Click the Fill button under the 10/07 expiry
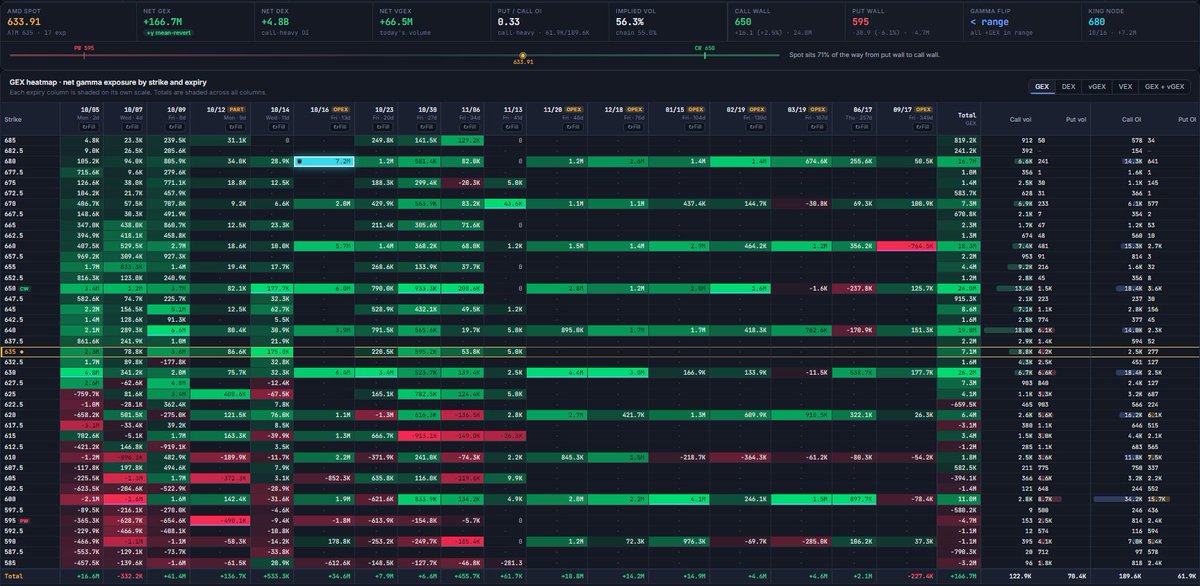The width and height of the screenshot is (1200, 586). 134,127
